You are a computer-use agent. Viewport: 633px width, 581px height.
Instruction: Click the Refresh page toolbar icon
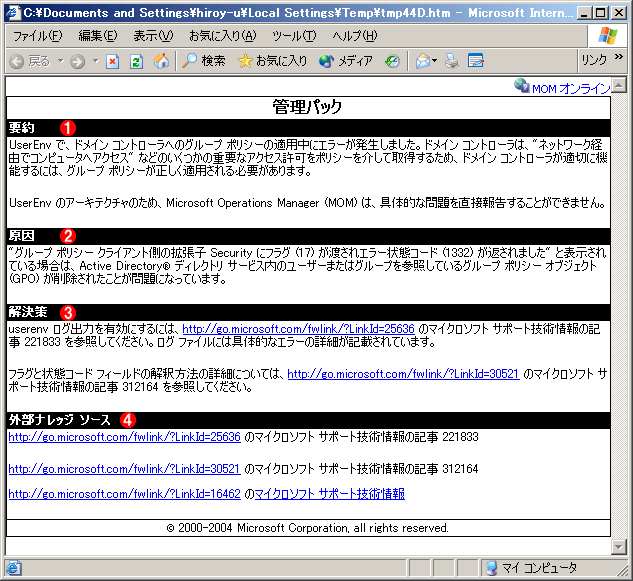[x=136, y=61]
